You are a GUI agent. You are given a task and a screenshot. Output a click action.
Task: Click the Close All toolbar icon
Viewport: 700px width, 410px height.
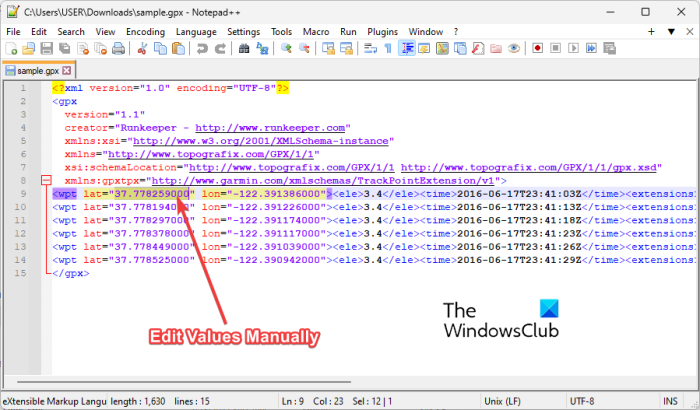pyautogui.click(x=100, y=48)
